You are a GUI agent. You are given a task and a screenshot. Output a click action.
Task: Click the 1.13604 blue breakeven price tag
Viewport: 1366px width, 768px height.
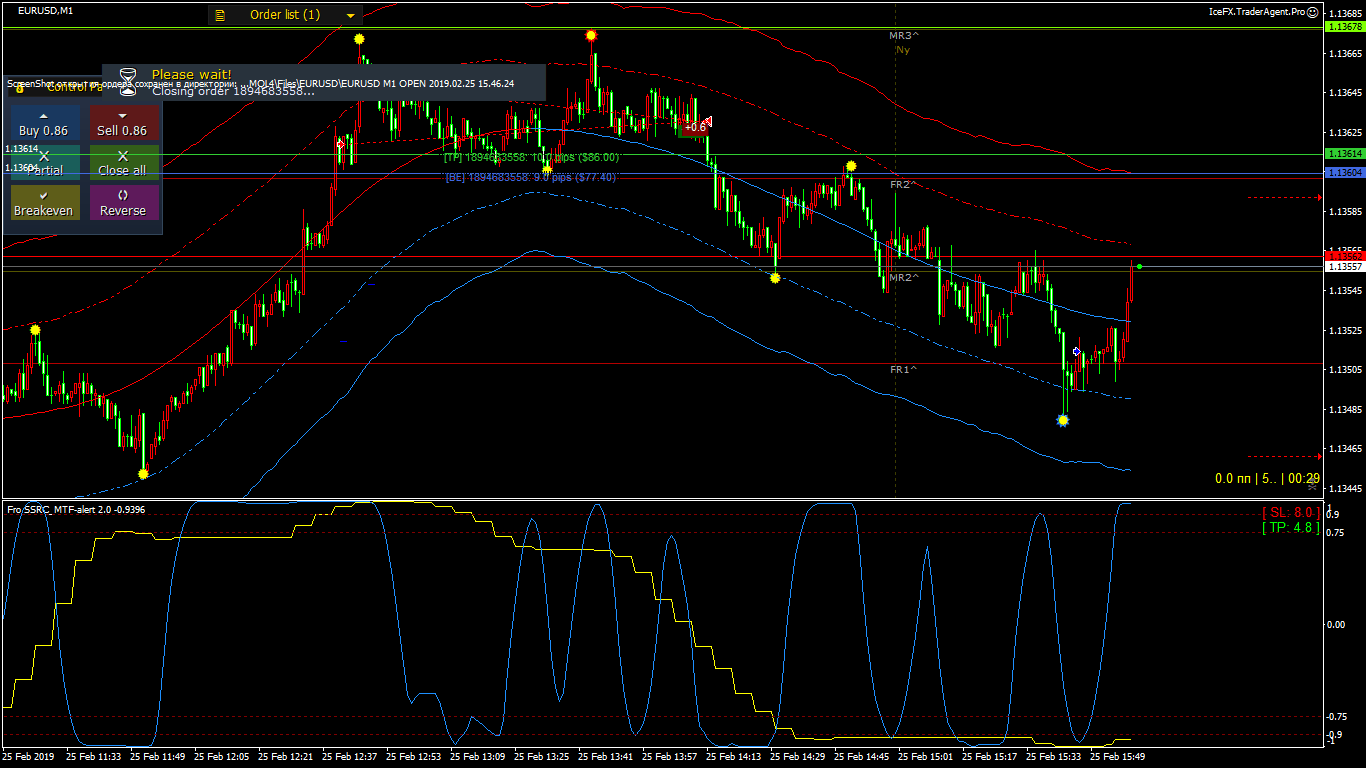1344,173
